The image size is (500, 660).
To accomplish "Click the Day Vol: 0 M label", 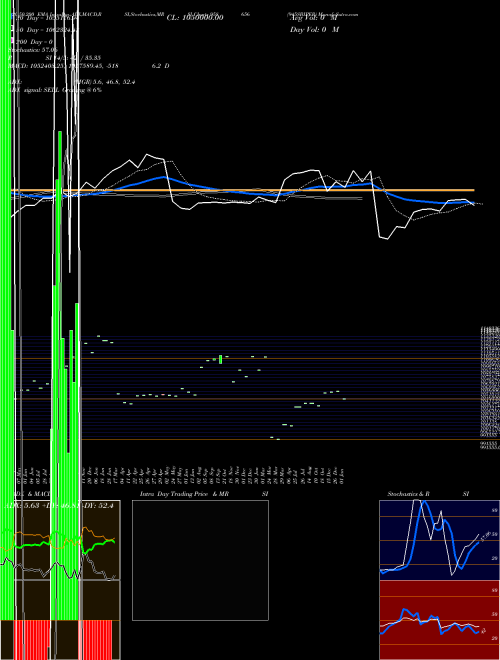I will click(314, 29).
